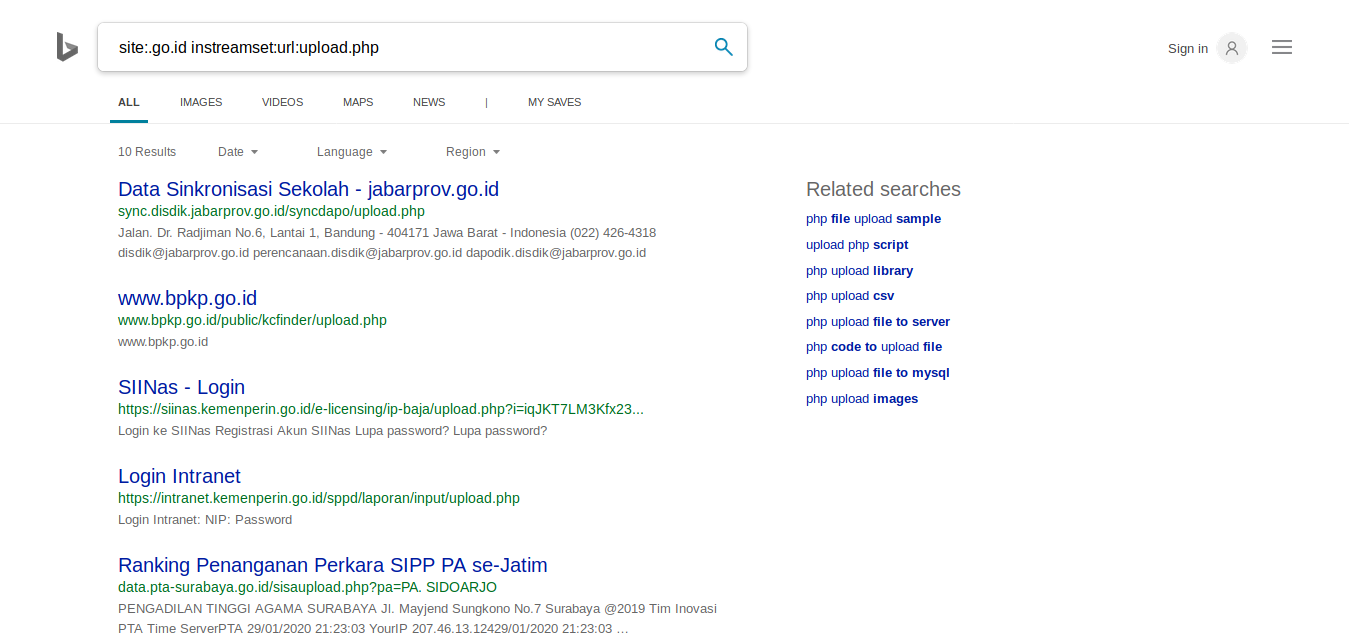Click the gray www.bpkp.go.id snippet text
This screenshot has width=1349, height=639.
(163, 342)
